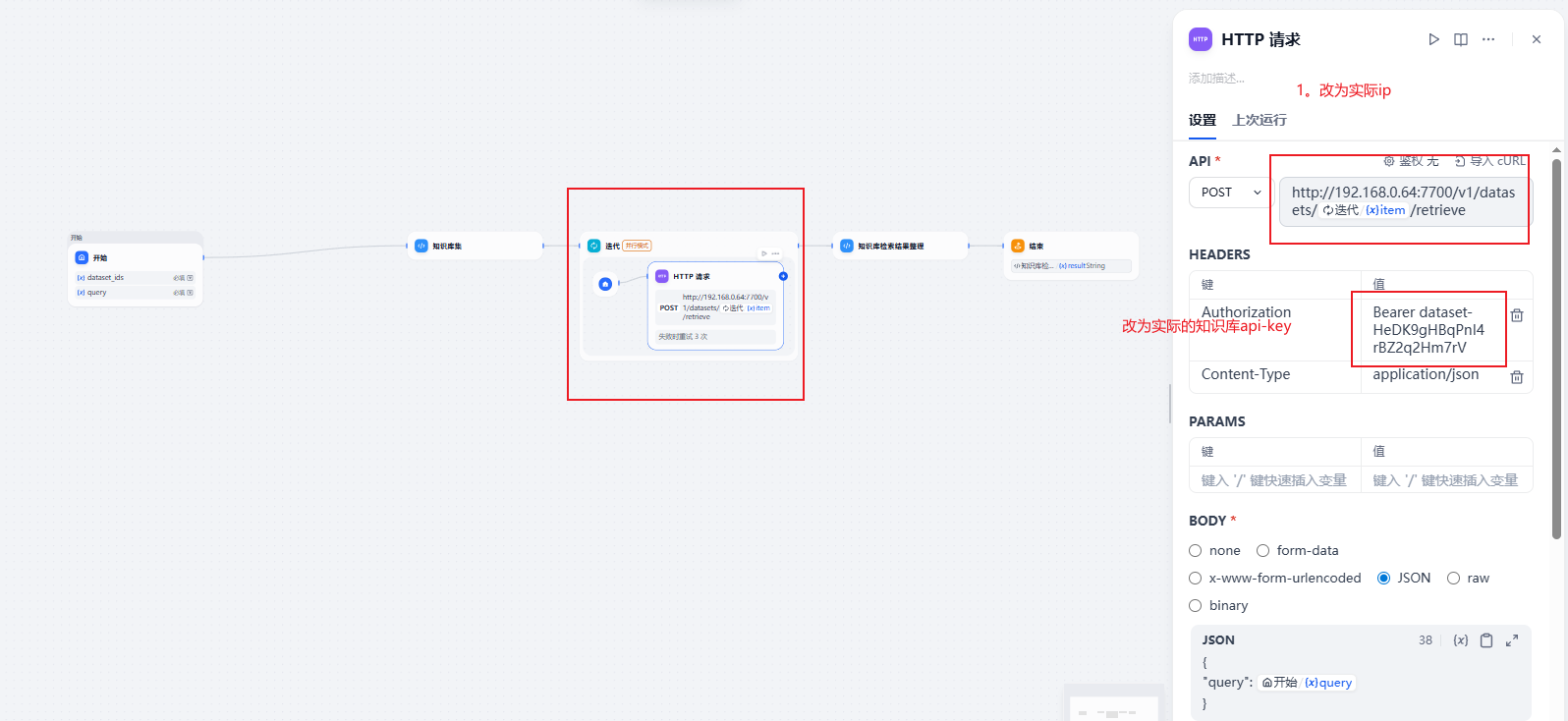
Task: Switch to the 上次运行 tab
Action: point(1260,120)
